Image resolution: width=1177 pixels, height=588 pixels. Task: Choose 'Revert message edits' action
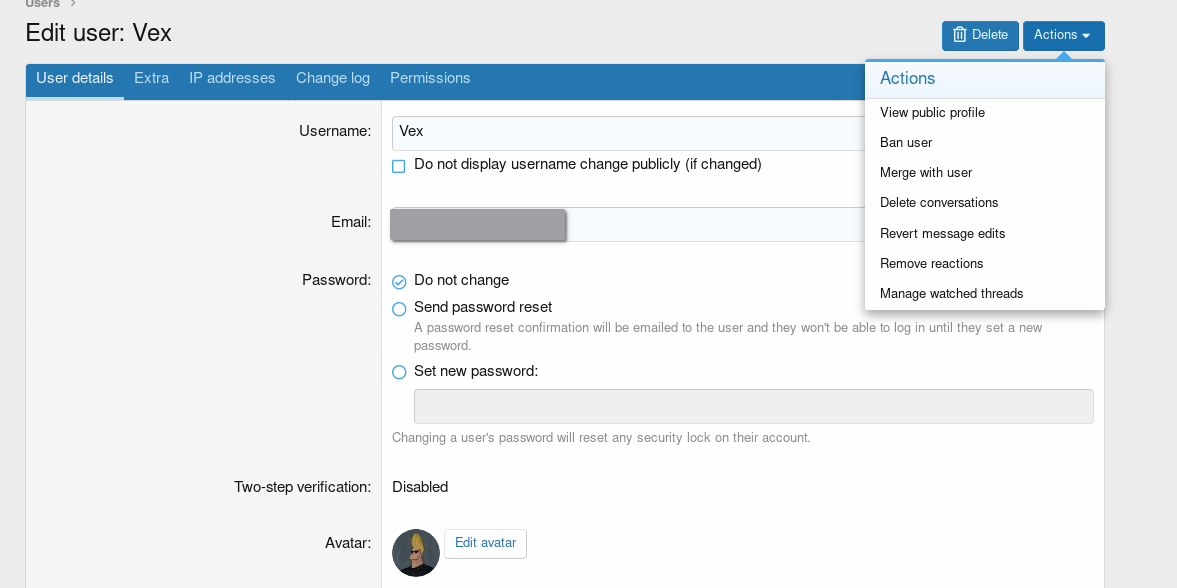(942, 234)
